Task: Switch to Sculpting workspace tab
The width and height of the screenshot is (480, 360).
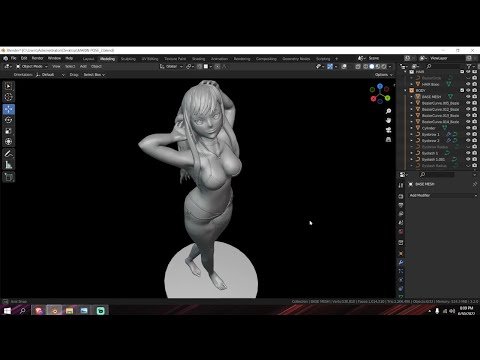Action: point(128,59)
